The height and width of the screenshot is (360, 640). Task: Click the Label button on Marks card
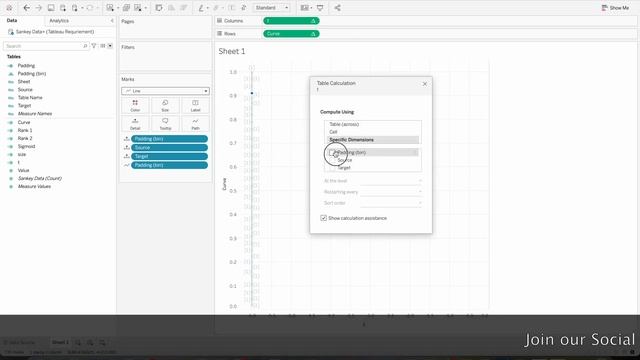pos(196,106)
